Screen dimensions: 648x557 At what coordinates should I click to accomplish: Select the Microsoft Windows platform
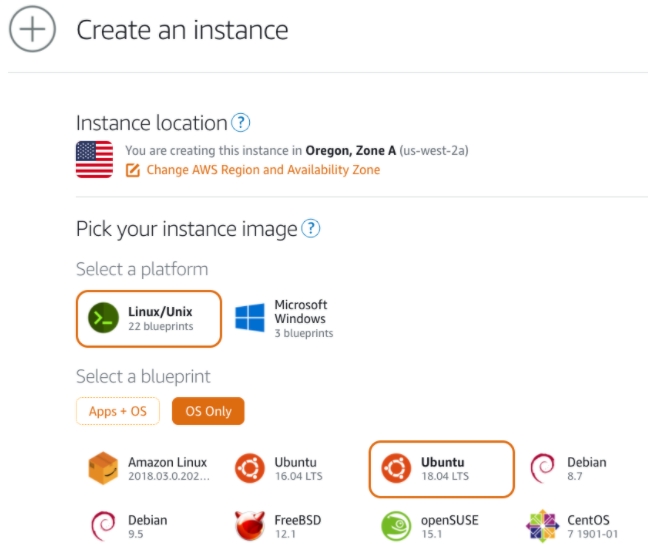pos(284,319)
